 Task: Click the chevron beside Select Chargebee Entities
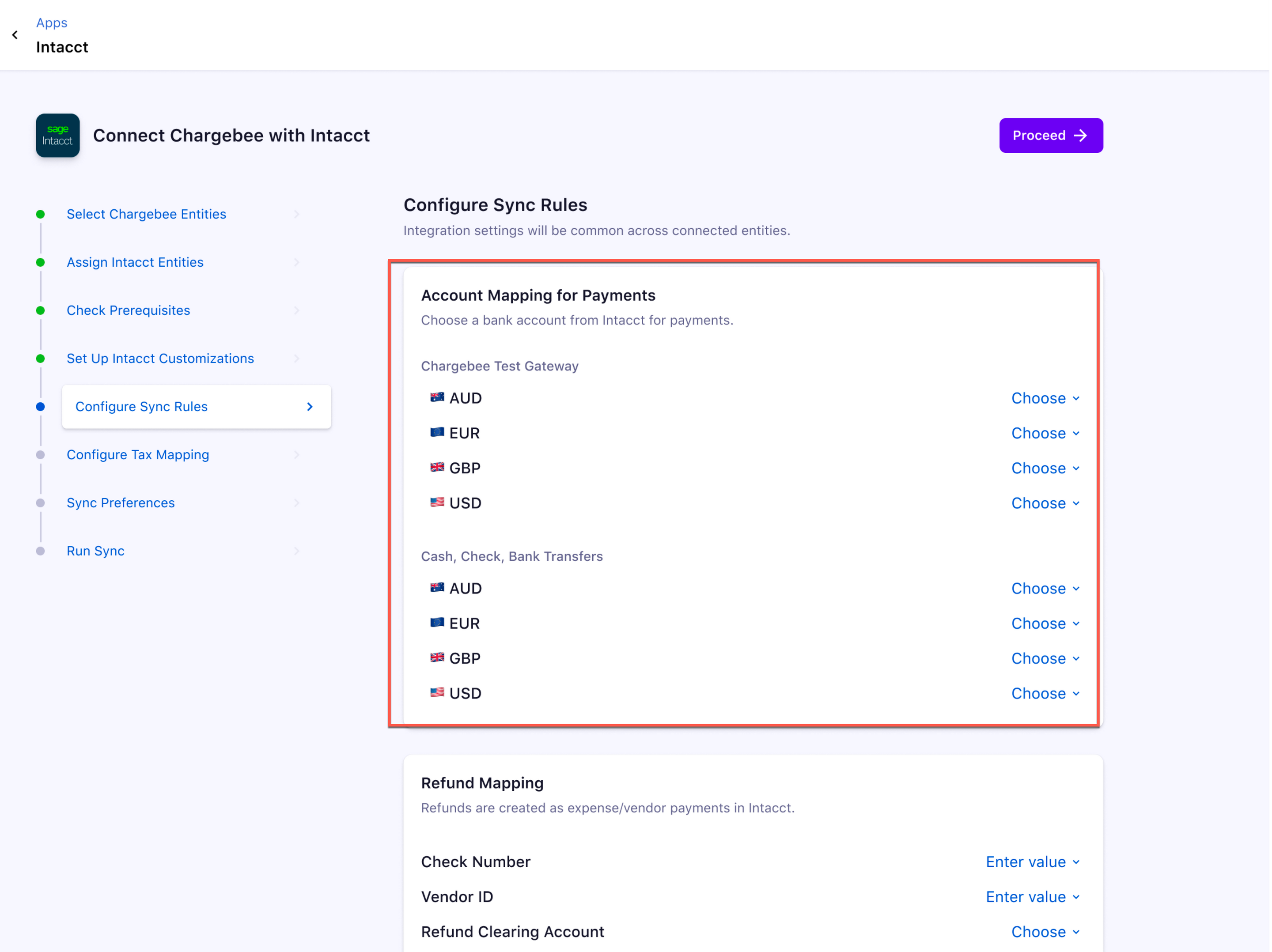297,215
